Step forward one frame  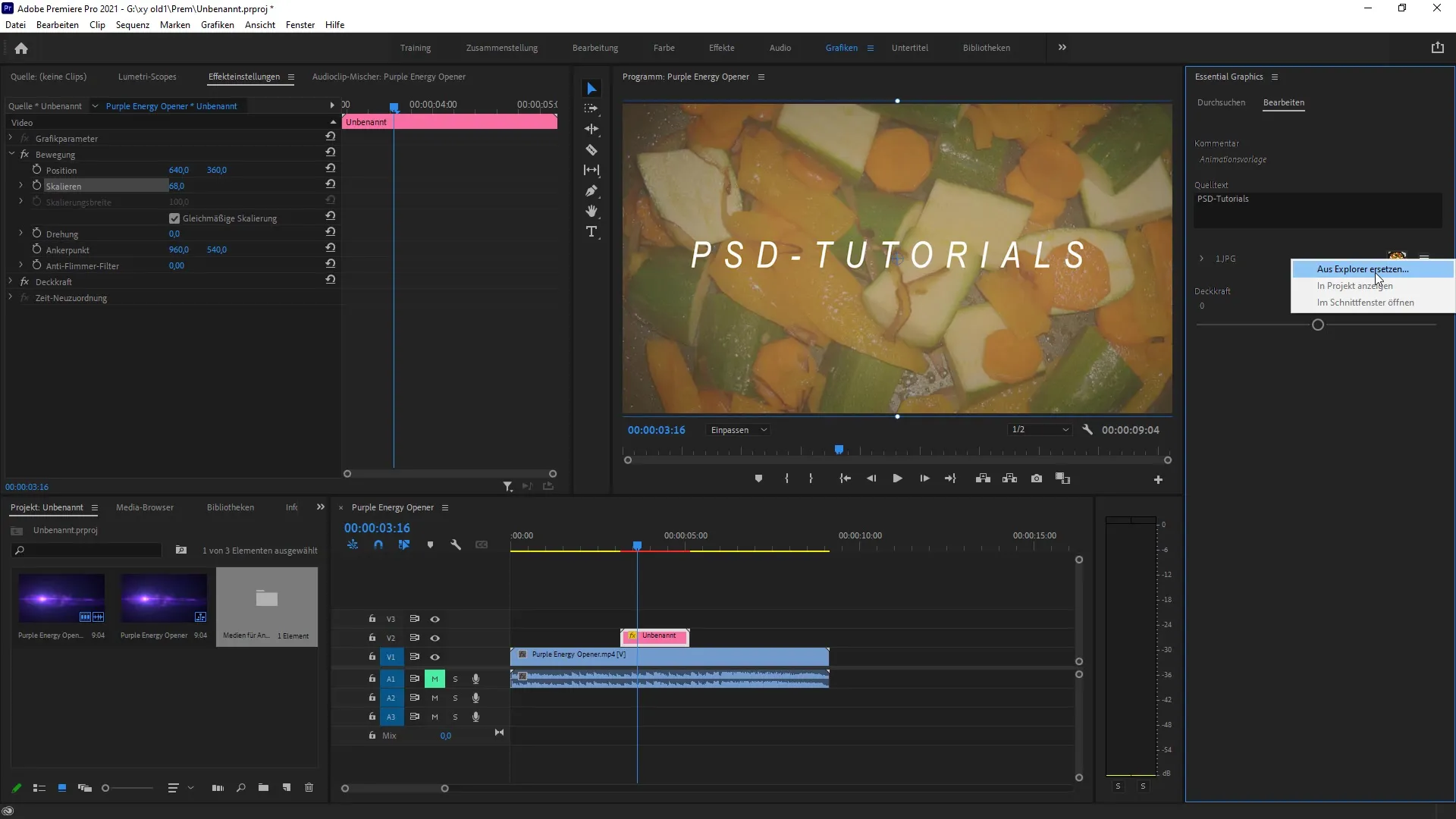coord(924,479)
